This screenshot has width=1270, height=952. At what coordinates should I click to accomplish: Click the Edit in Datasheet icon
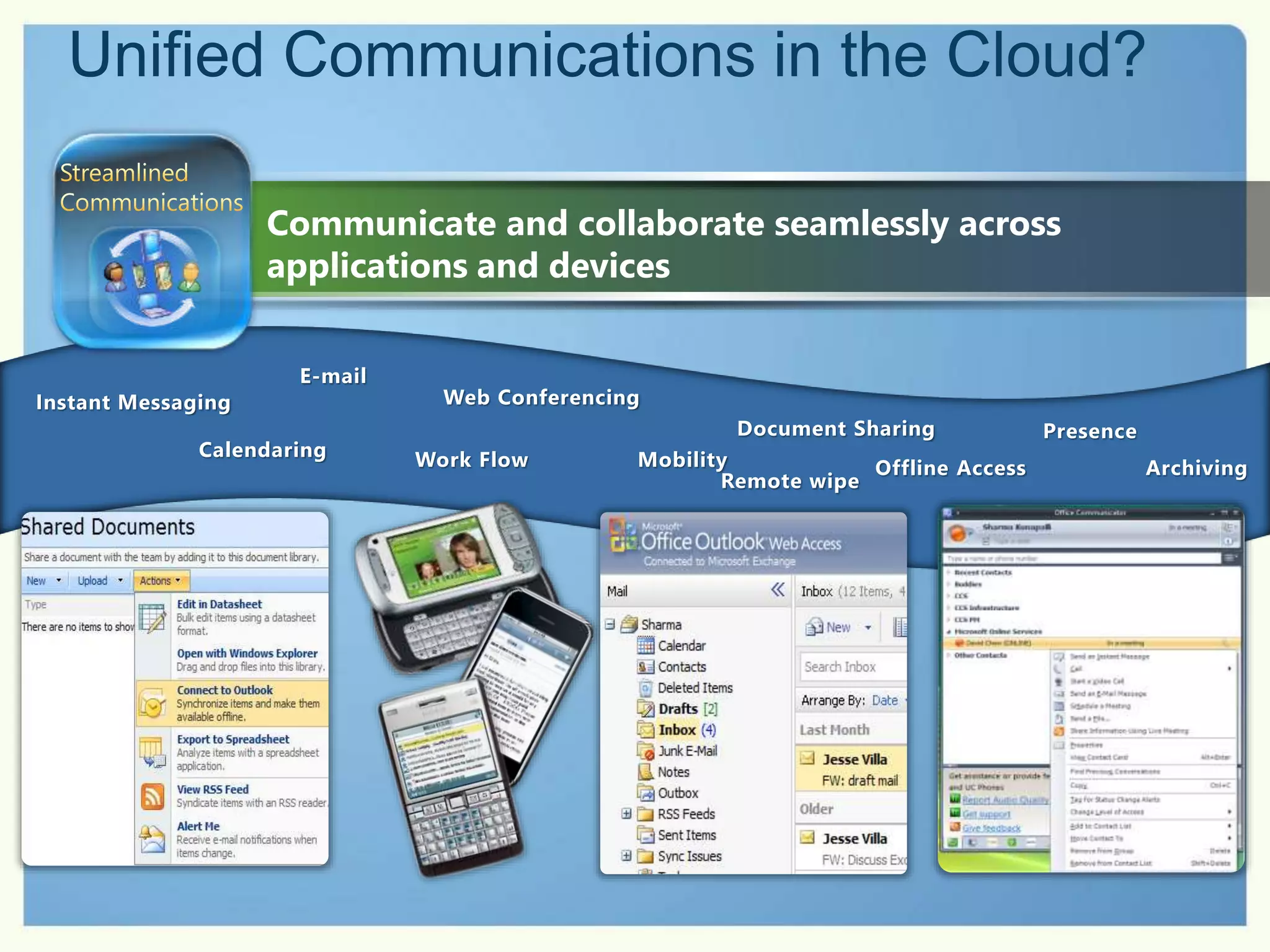click(x=152, y=617)
